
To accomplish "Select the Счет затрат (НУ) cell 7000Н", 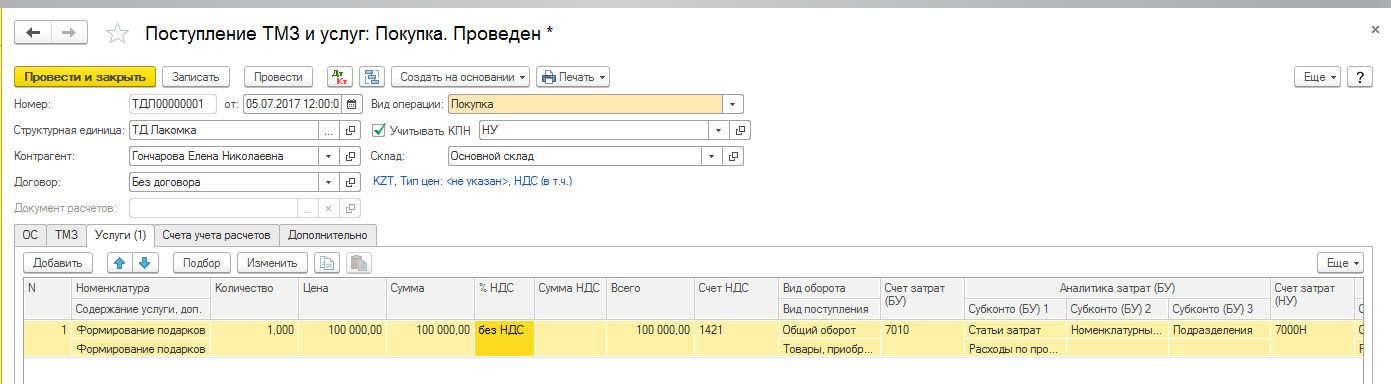I will tap(1312, 330).
